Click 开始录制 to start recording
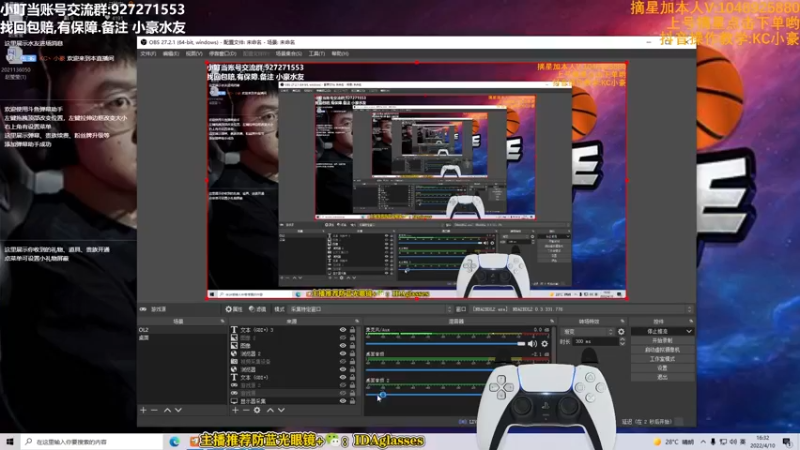This screenshot has width=800, height=450. tap(662, 341)
